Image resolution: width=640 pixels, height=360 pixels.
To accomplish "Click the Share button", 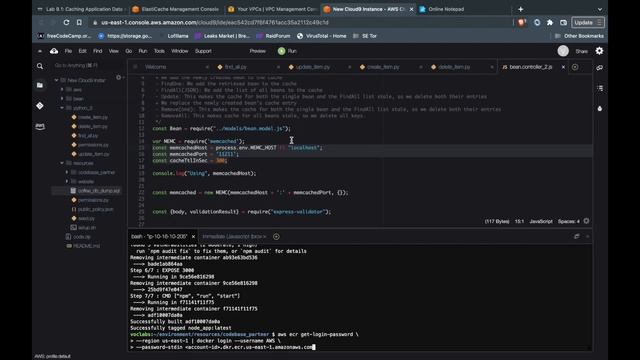I will pyautogui.click(x=582, y=51).
